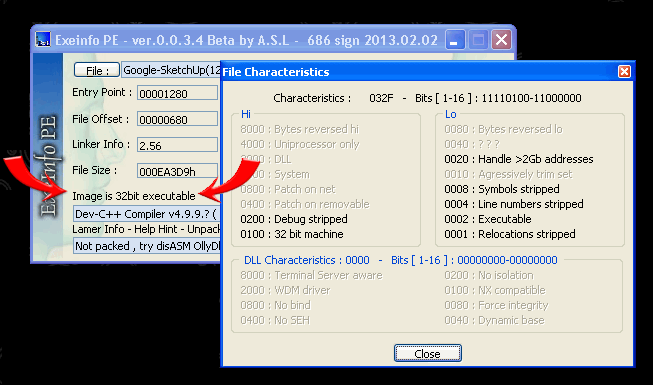The image size is (653, 385).
Task: Click '0002 : Executable' entry
Action: (x=488, y=219)
